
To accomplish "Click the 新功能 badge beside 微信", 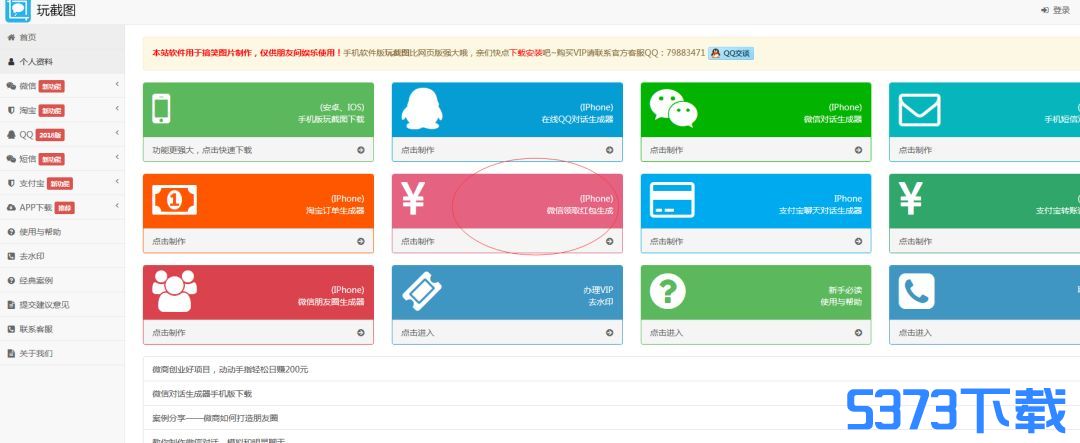I will point(52,86).
